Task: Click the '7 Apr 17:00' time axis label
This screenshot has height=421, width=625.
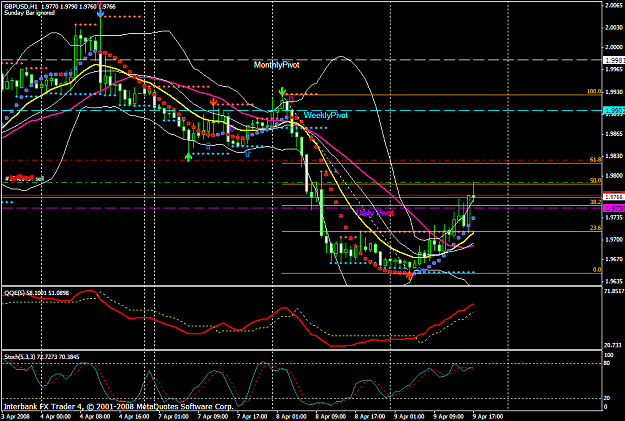Action: (x=252, y=417)
